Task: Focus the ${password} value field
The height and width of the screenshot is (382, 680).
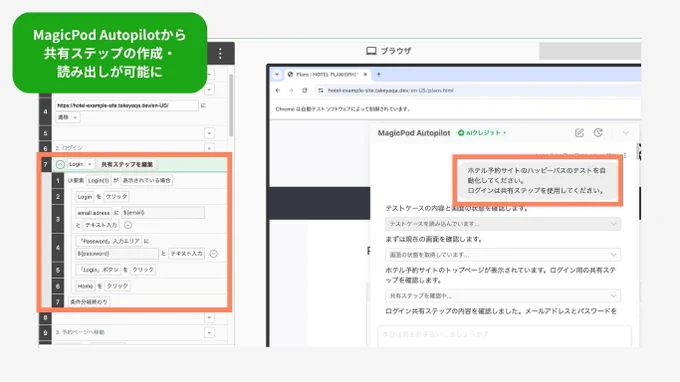Action: coord(117,254)
